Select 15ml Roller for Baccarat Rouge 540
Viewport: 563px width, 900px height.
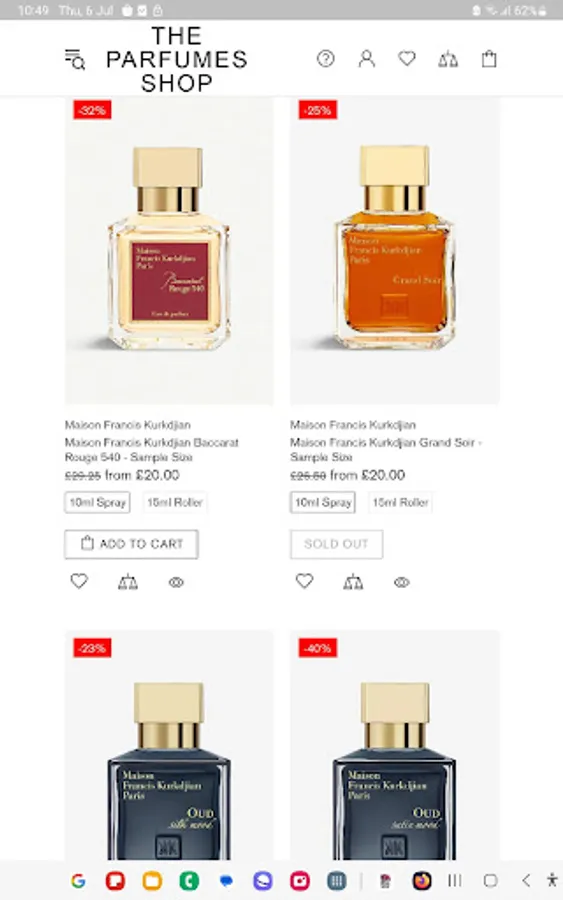pos(174,503)
